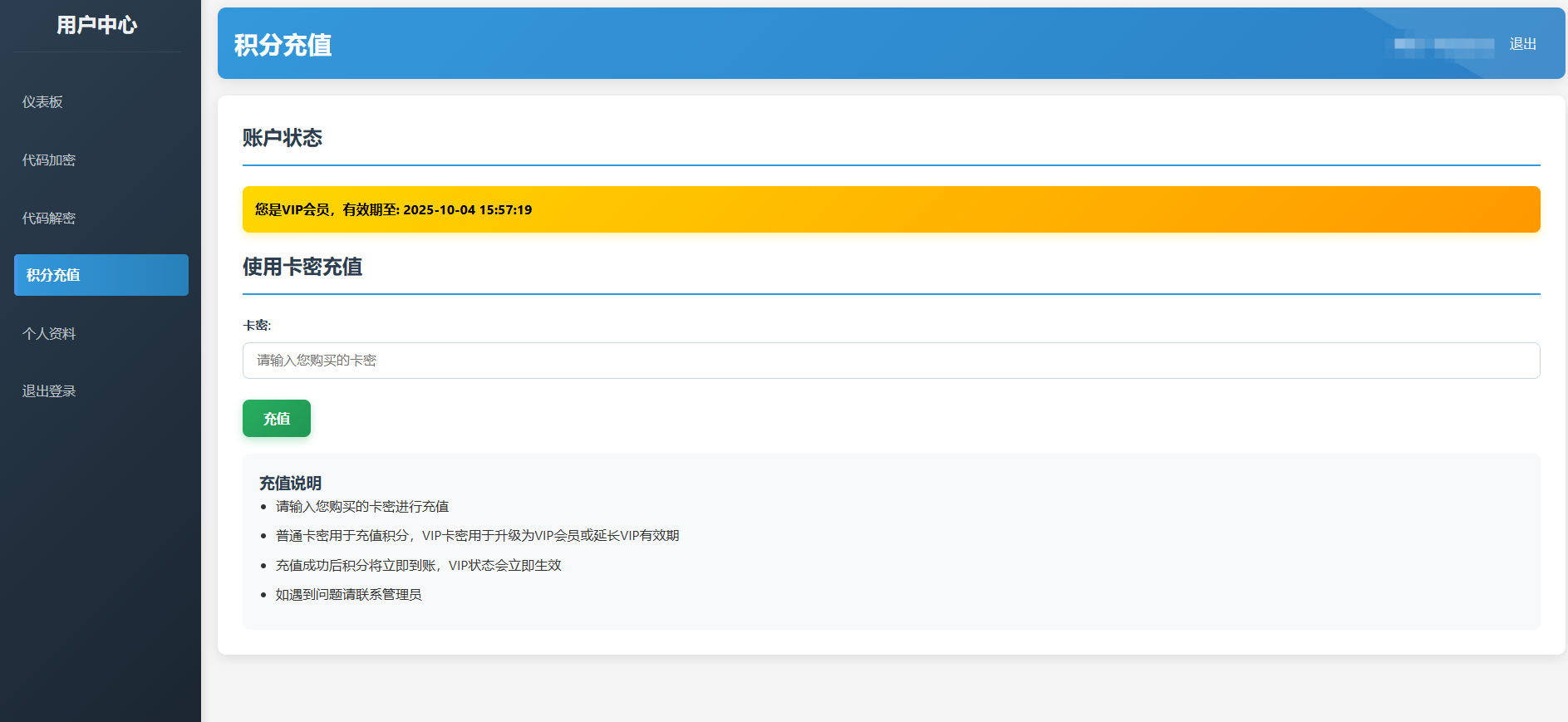Click the 账户状态 section heading
This screenshot has width=1568, height=722.
283,138
